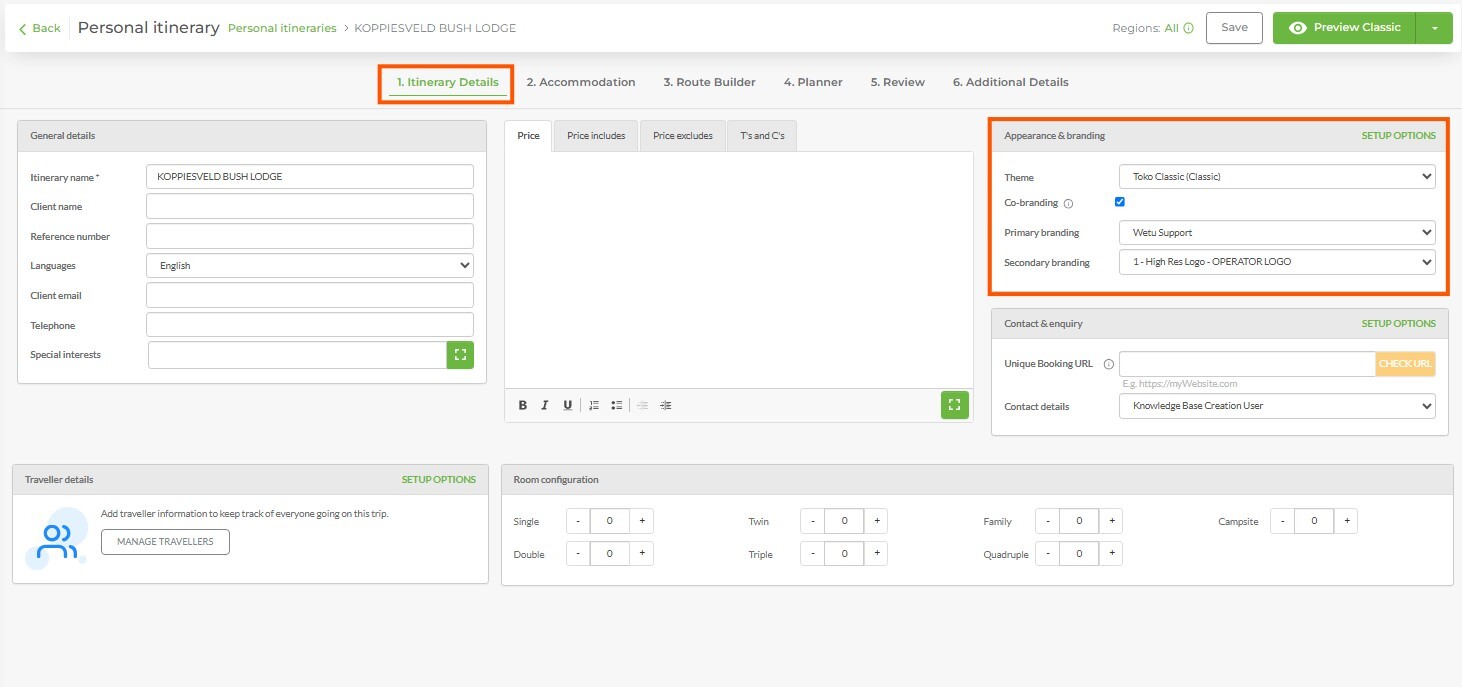This screenshot has width=1462, height=687.
Task: Click the Co-branding info icon
Action: [1068, 204]
